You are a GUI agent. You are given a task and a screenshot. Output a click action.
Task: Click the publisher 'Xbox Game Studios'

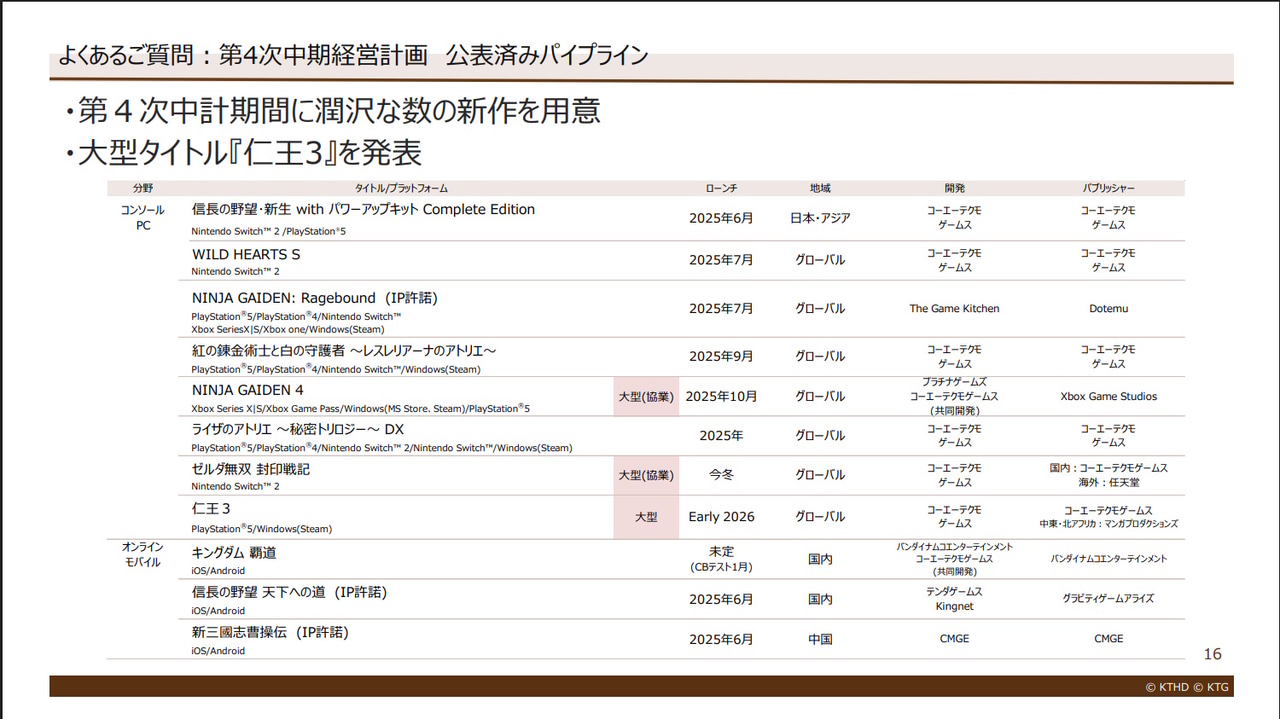[x=1108, y=396]
